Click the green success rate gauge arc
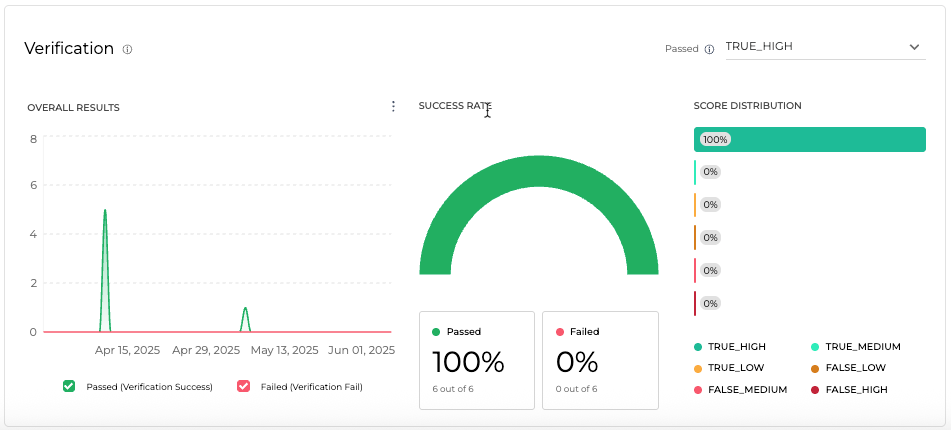The width and height of the screenshot is (951, 430). point(539,171)
